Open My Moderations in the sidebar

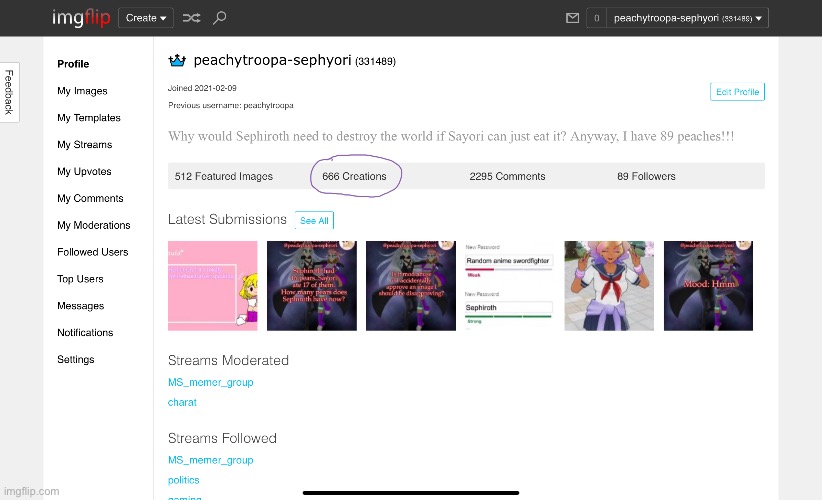94,225
